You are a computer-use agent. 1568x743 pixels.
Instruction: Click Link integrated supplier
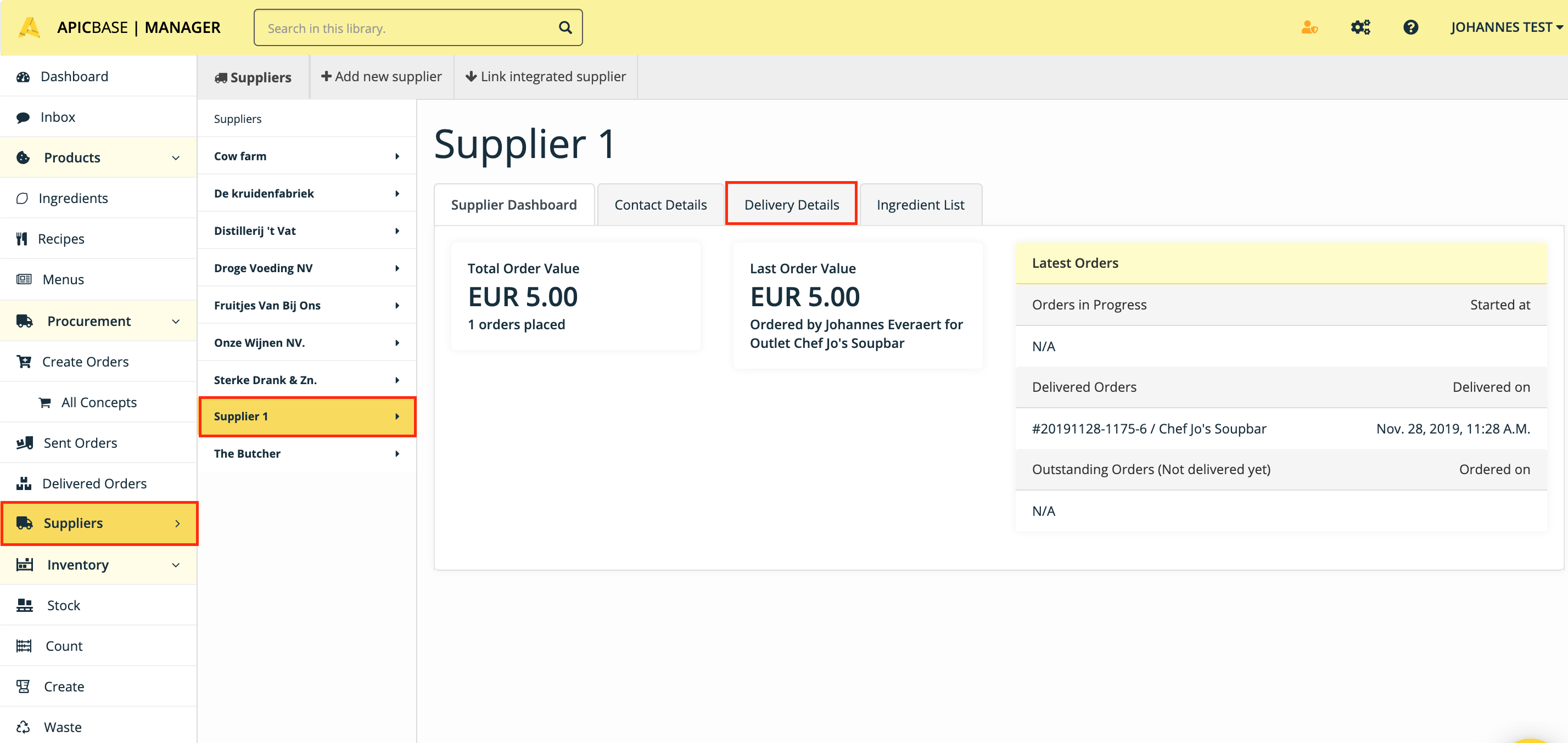545,76
